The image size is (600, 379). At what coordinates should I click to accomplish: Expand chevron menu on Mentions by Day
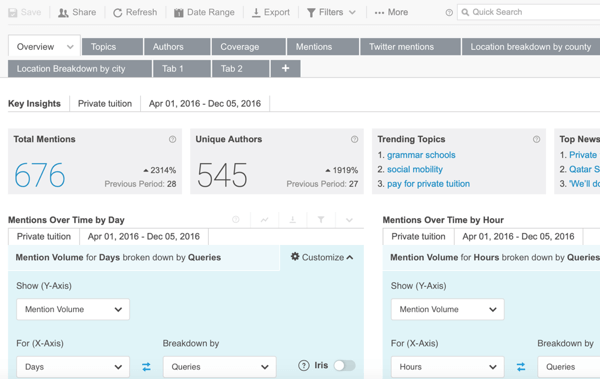pos(349,220)
